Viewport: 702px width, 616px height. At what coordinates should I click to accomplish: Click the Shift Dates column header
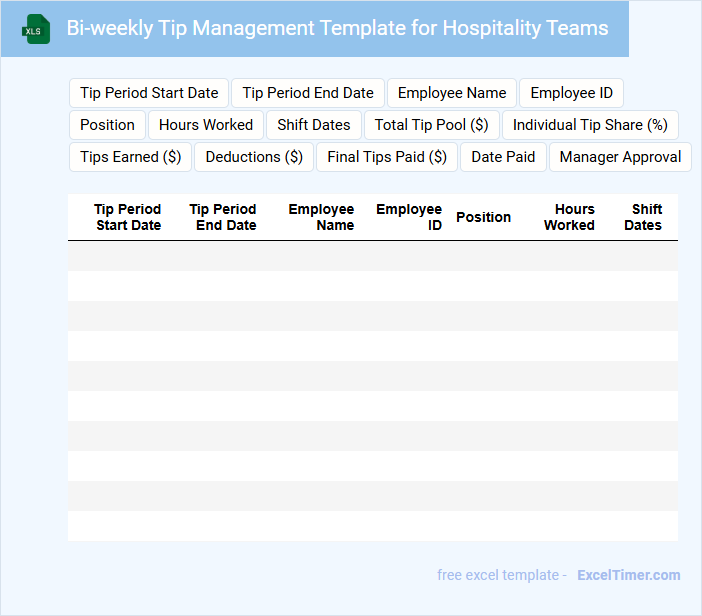pyautogui.click(x=643, y=217)
